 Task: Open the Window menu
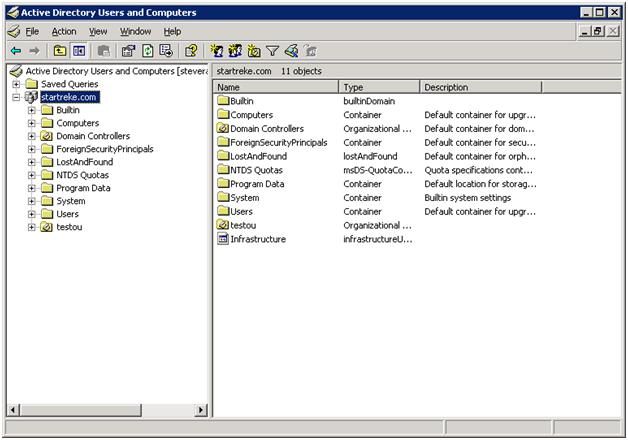coord(135,31)
